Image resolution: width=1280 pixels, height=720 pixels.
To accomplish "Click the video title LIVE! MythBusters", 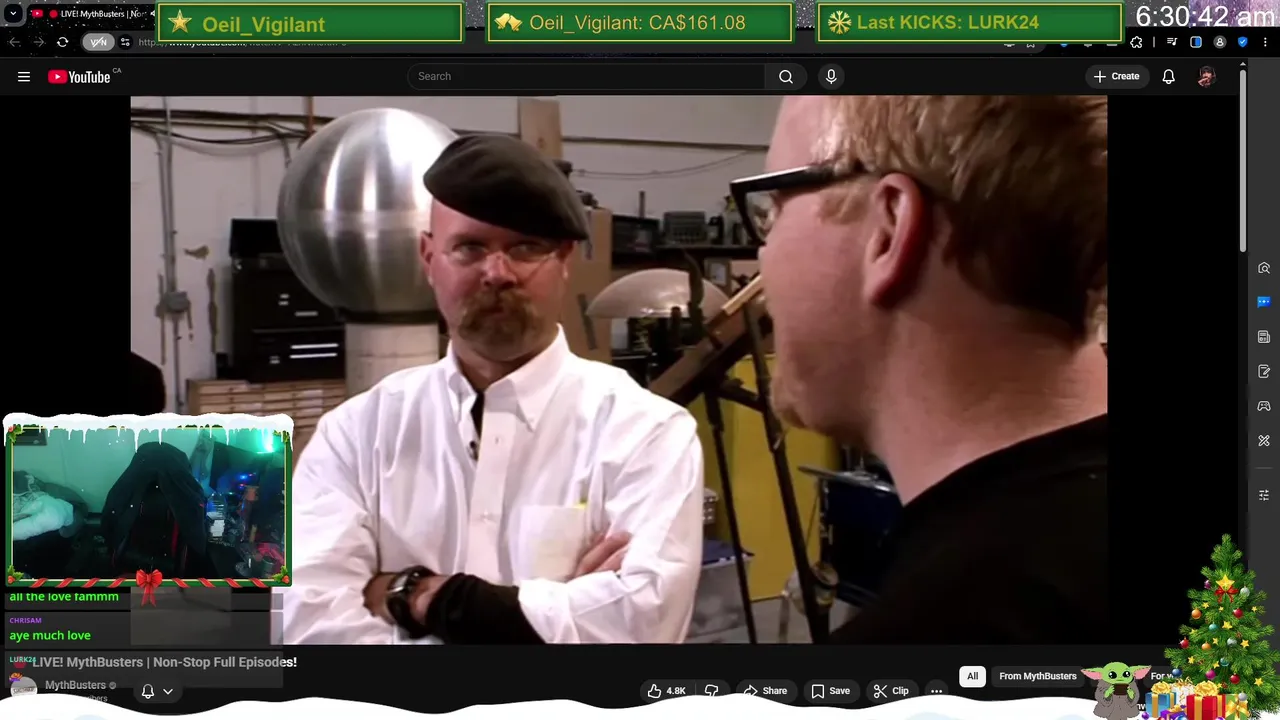I will (x=164, y=662).
